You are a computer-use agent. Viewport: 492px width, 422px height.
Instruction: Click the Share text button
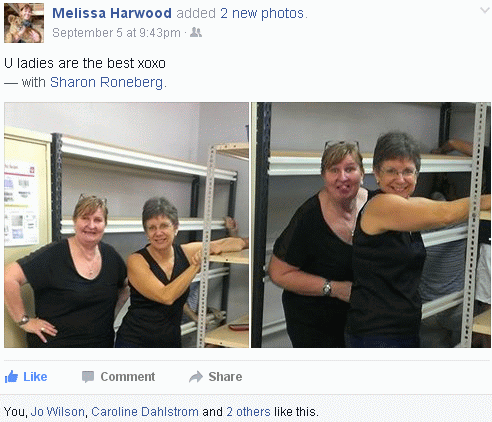click(225, 377)
